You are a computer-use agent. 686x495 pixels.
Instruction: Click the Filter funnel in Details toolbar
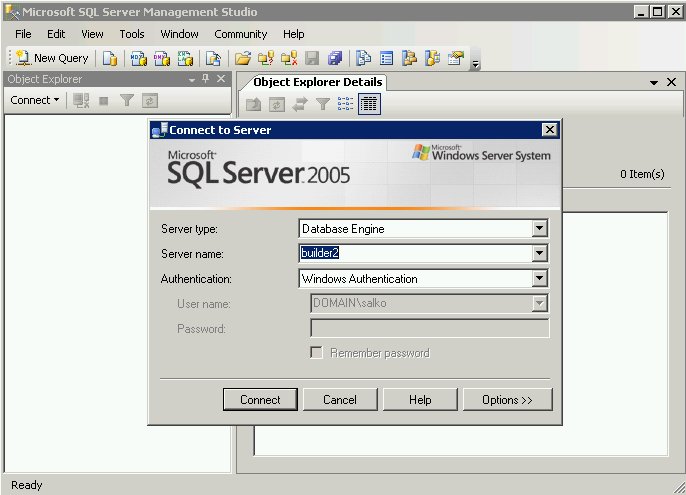(323, 104)
